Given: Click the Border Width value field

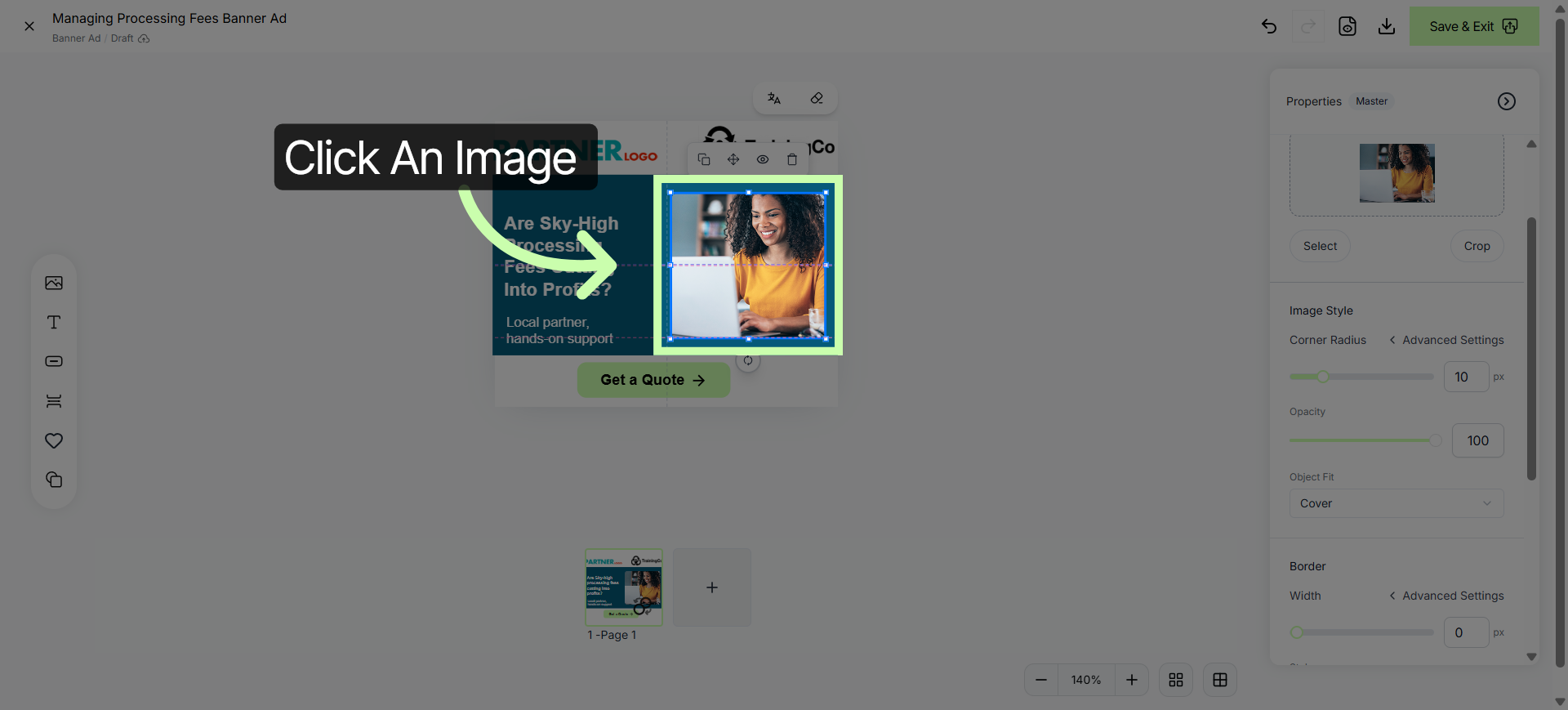Looking at the screenshot, I should (1467, 632).
